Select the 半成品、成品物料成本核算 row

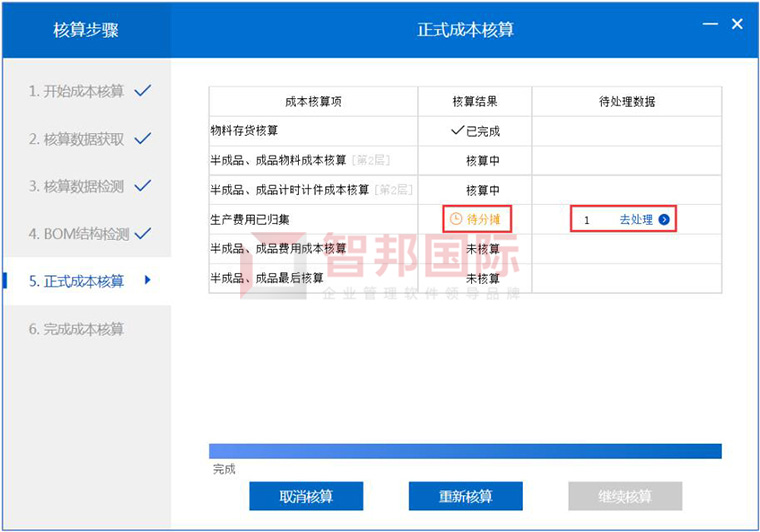coord(465,160)
